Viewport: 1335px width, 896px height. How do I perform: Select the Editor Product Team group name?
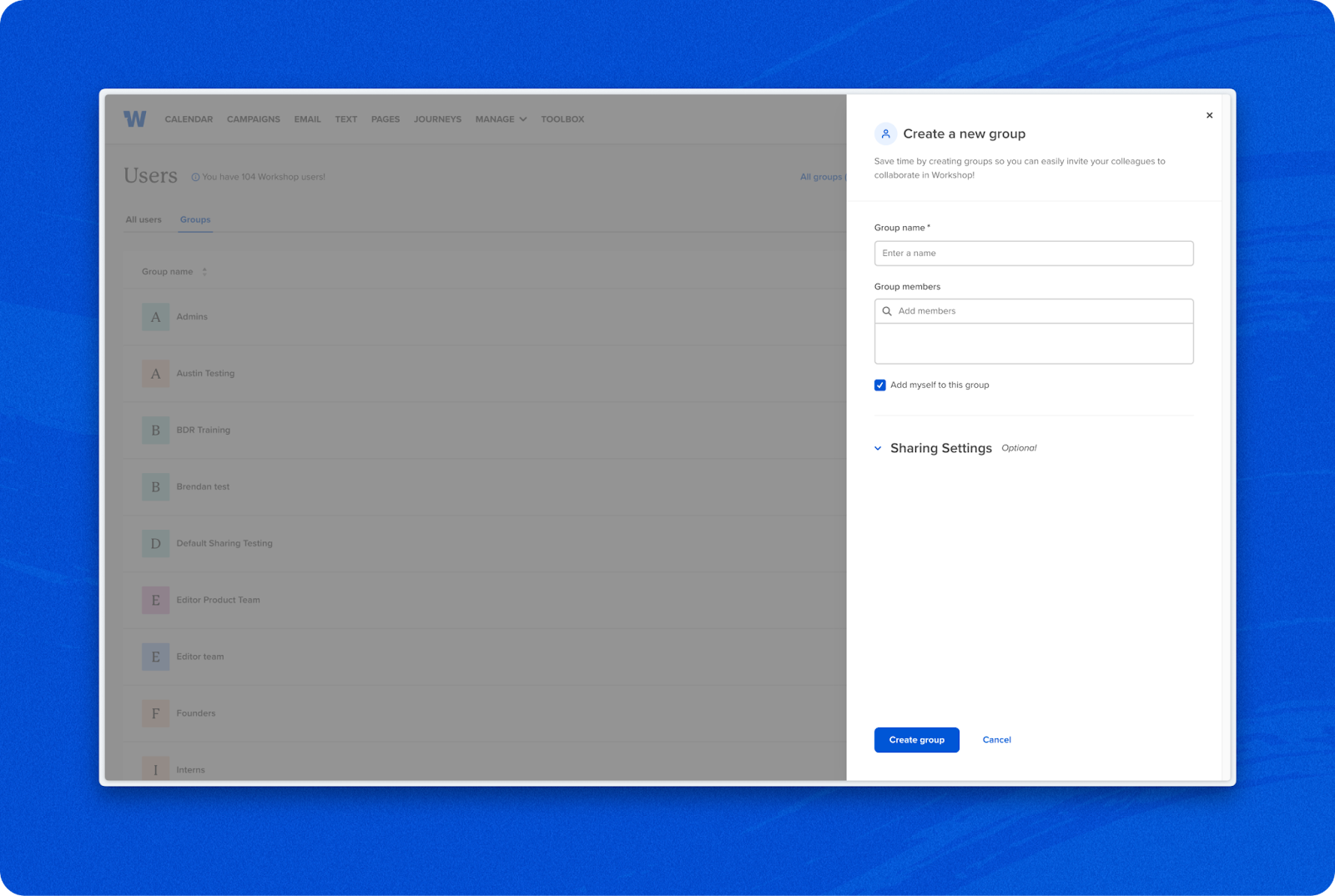click(x=218, y=601)
